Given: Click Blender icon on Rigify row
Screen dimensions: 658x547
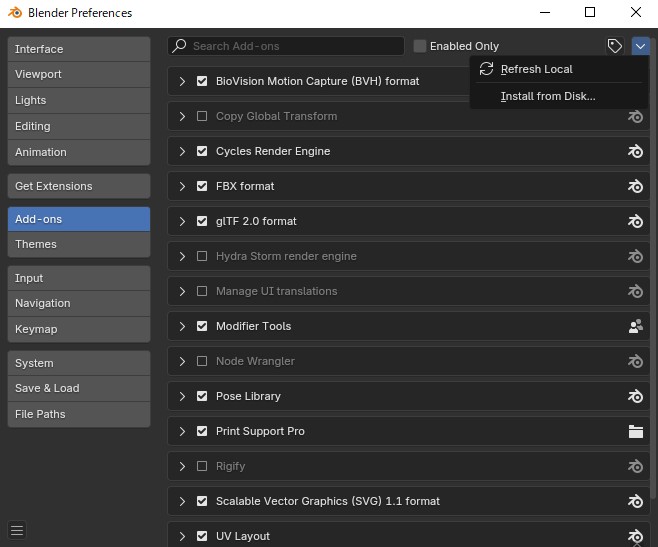Looking at the screenshot, I should click(x=635, y=466).
